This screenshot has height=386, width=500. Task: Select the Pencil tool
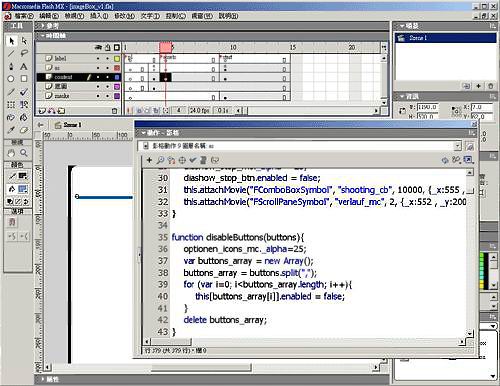11,92
